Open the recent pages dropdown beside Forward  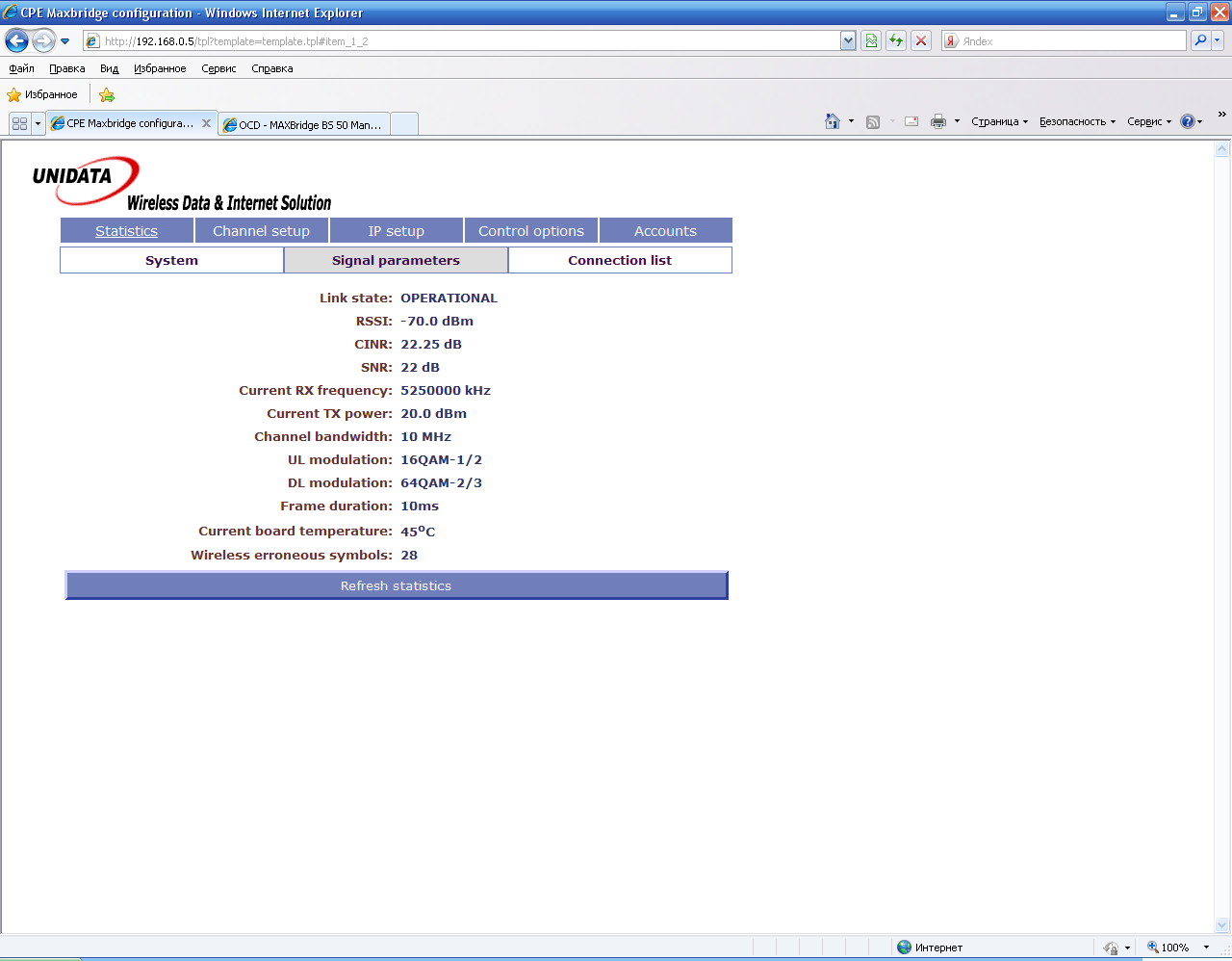click(x=64, y=41)
